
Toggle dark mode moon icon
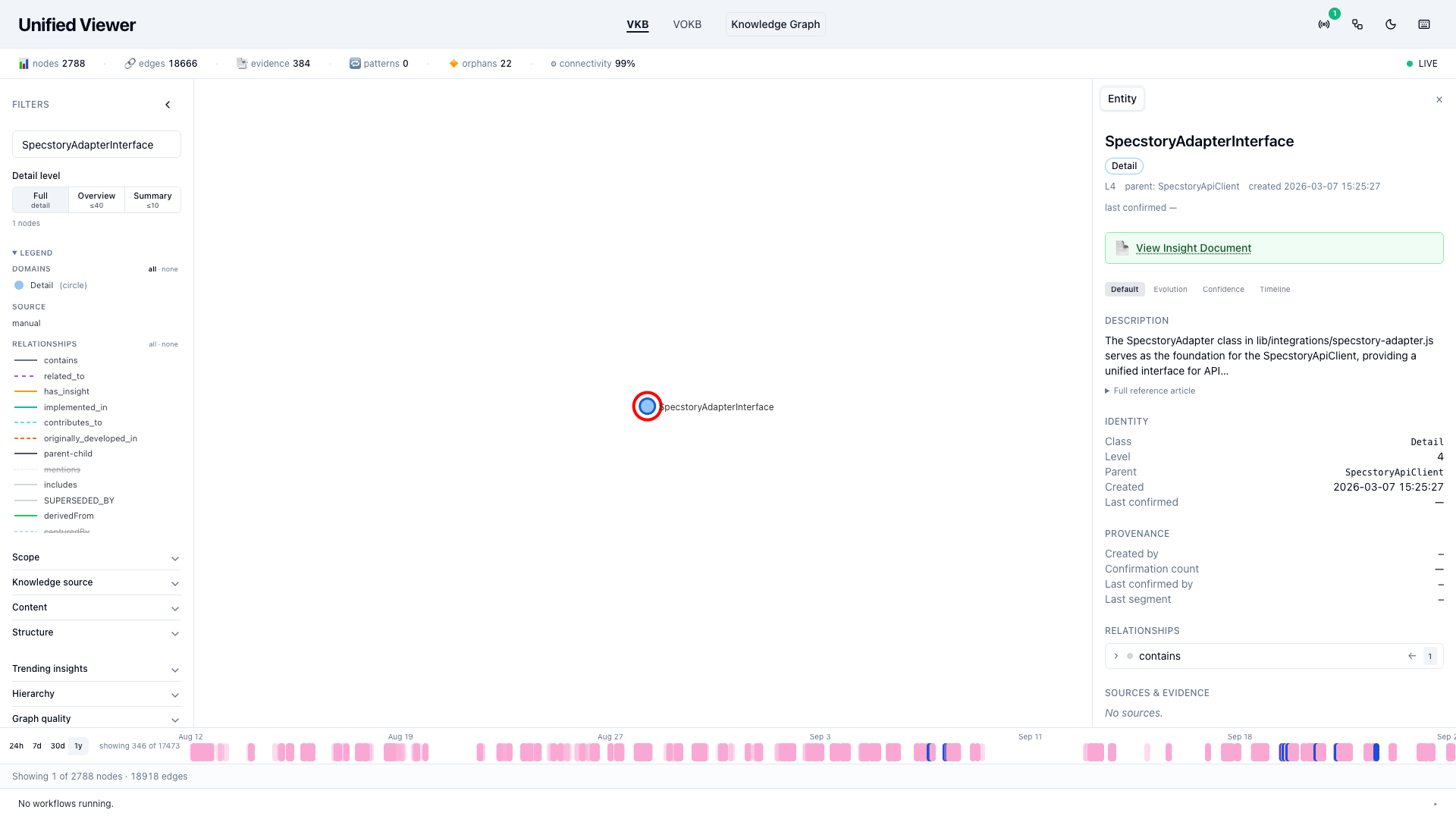tap(1391, 24)
